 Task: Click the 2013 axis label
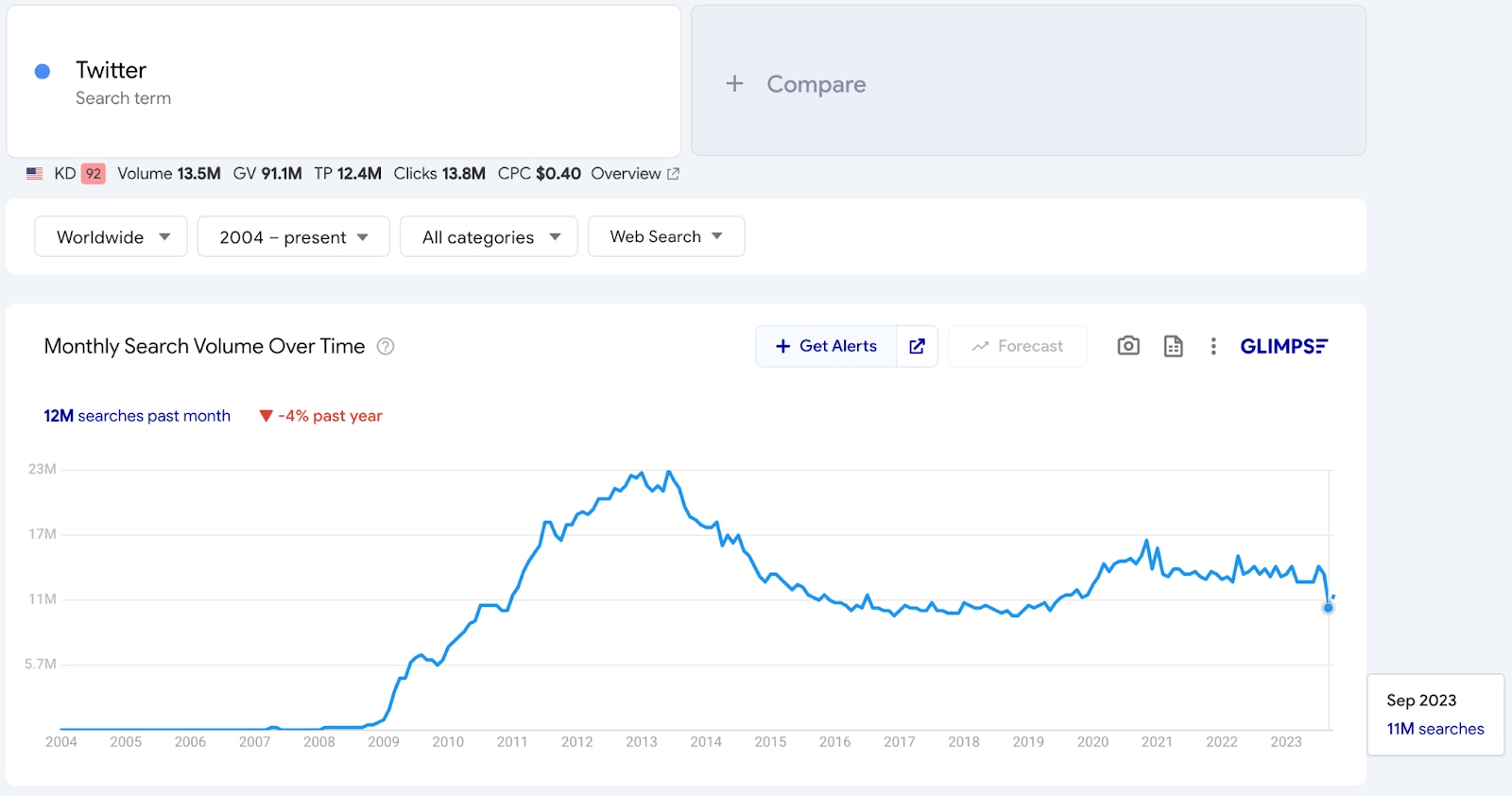pos(642,742)
